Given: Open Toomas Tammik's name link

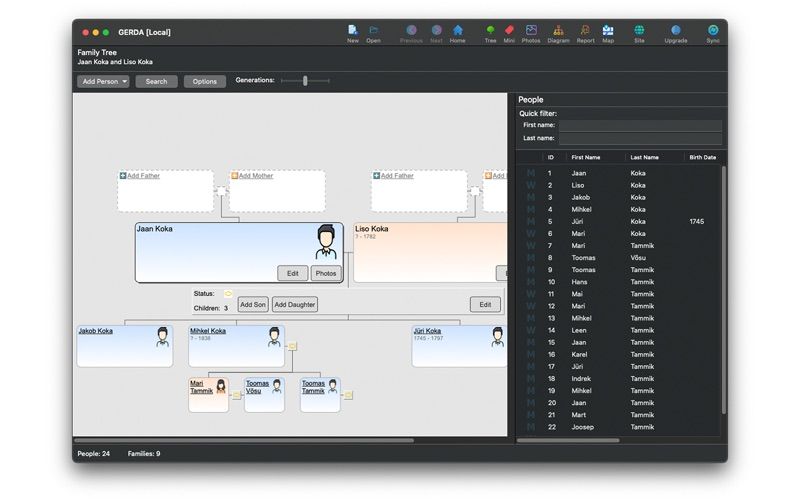Looking at the screenshot, I should (313, 387).
